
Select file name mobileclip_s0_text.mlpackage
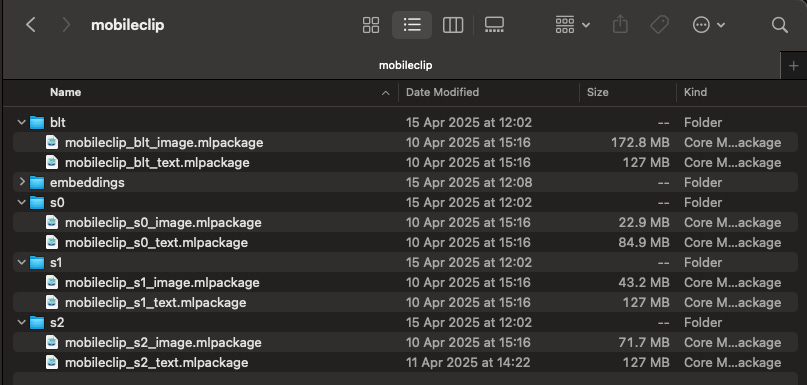(x=156, y=242)
